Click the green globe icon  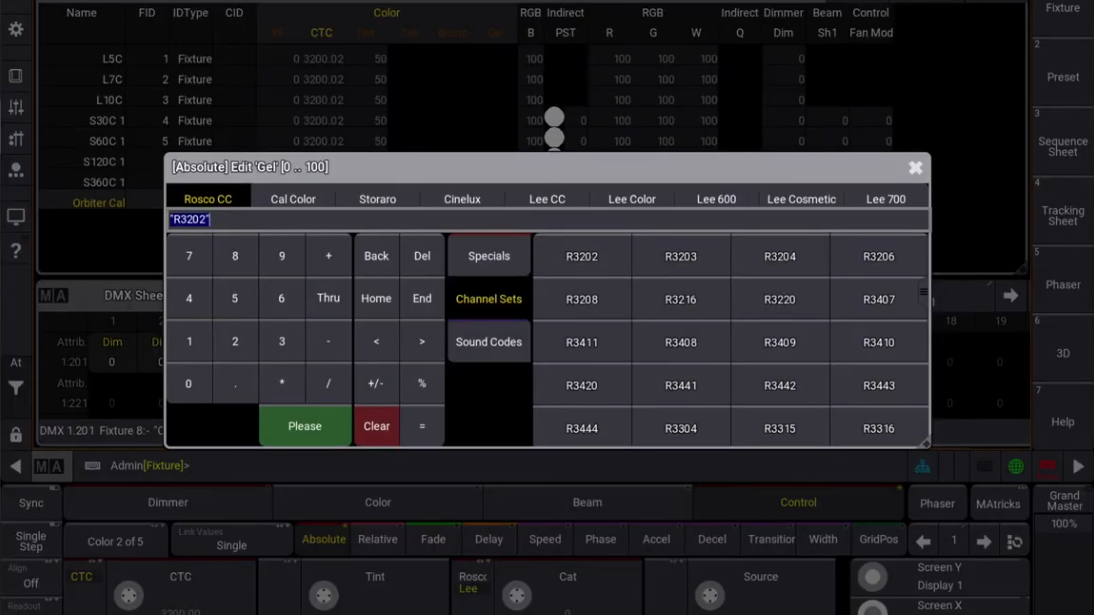point(1015,466)
